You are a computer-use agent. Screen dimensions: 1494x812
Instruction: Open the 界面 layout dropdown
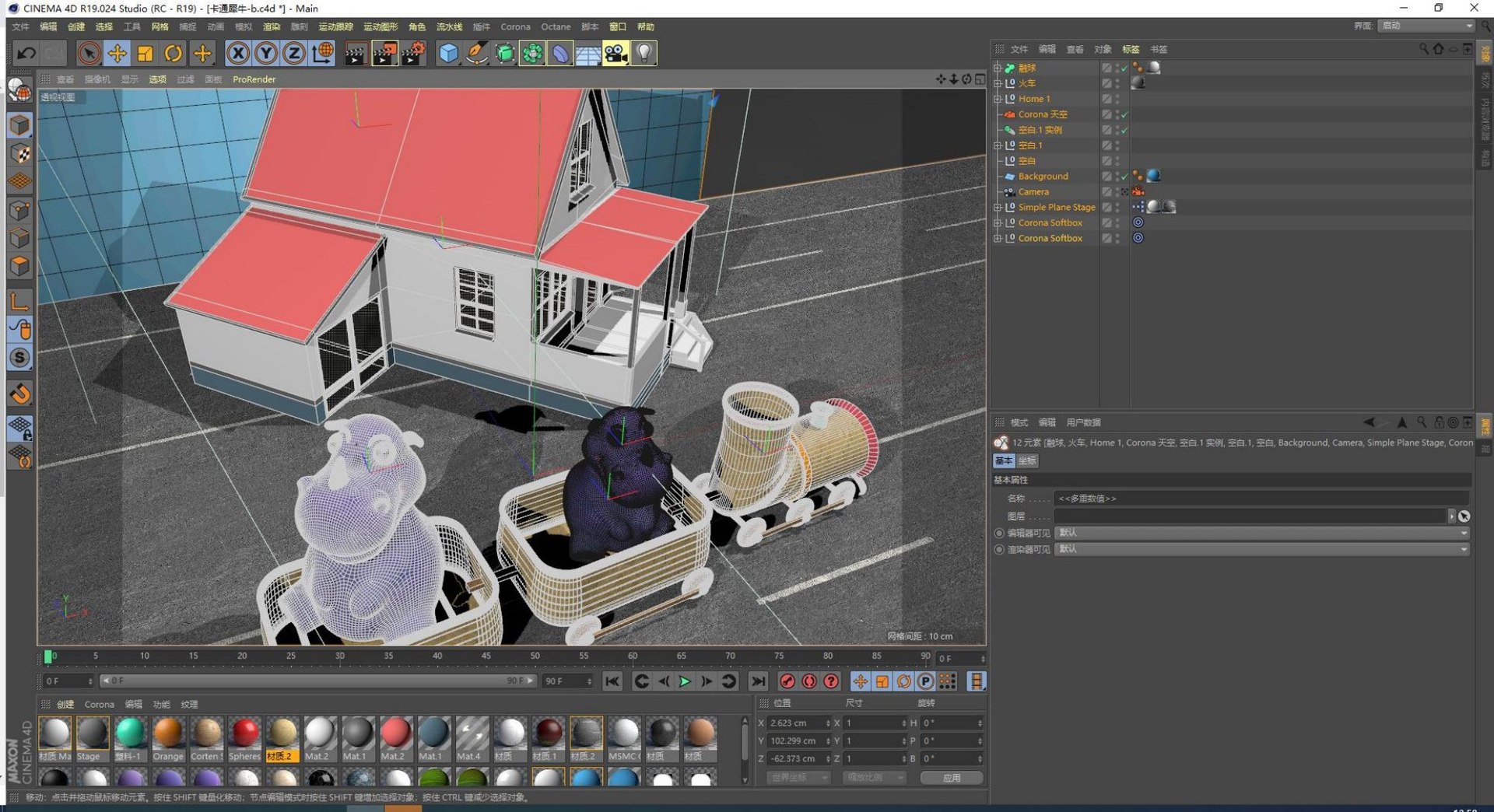(1426, 26)
